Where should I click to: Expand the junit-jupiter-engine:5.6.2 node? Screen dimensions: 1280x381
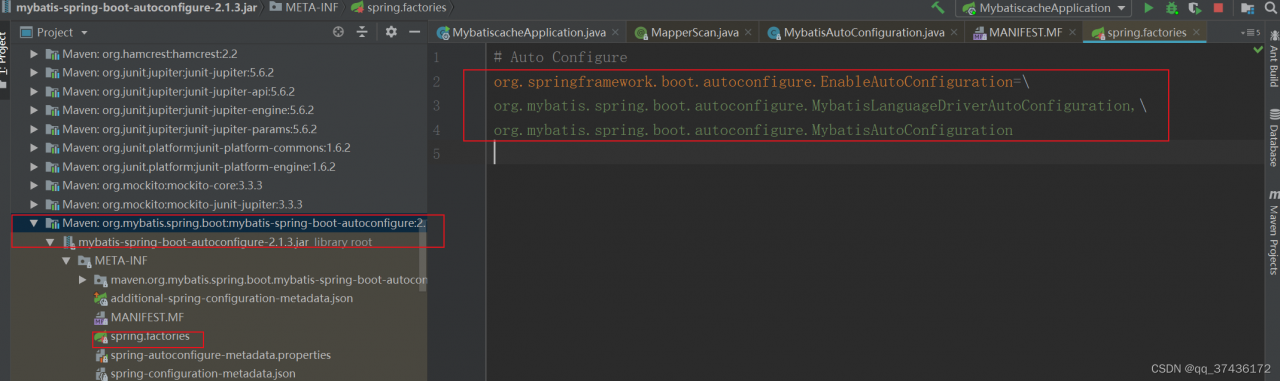pyautogui.click(x=34, y=110)
